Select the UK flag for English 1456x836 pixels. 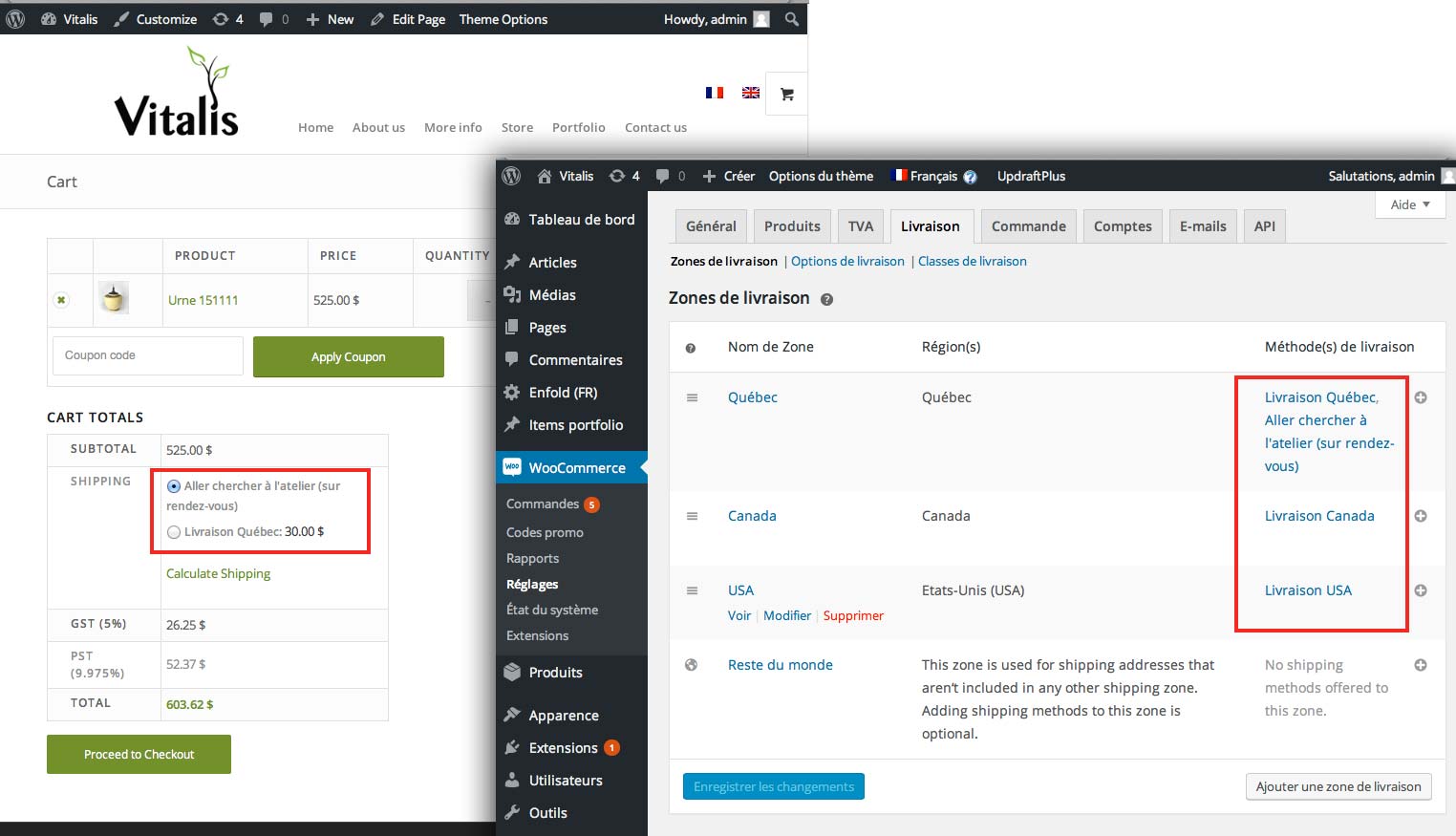pyautogui.click(x=751, y=93)
